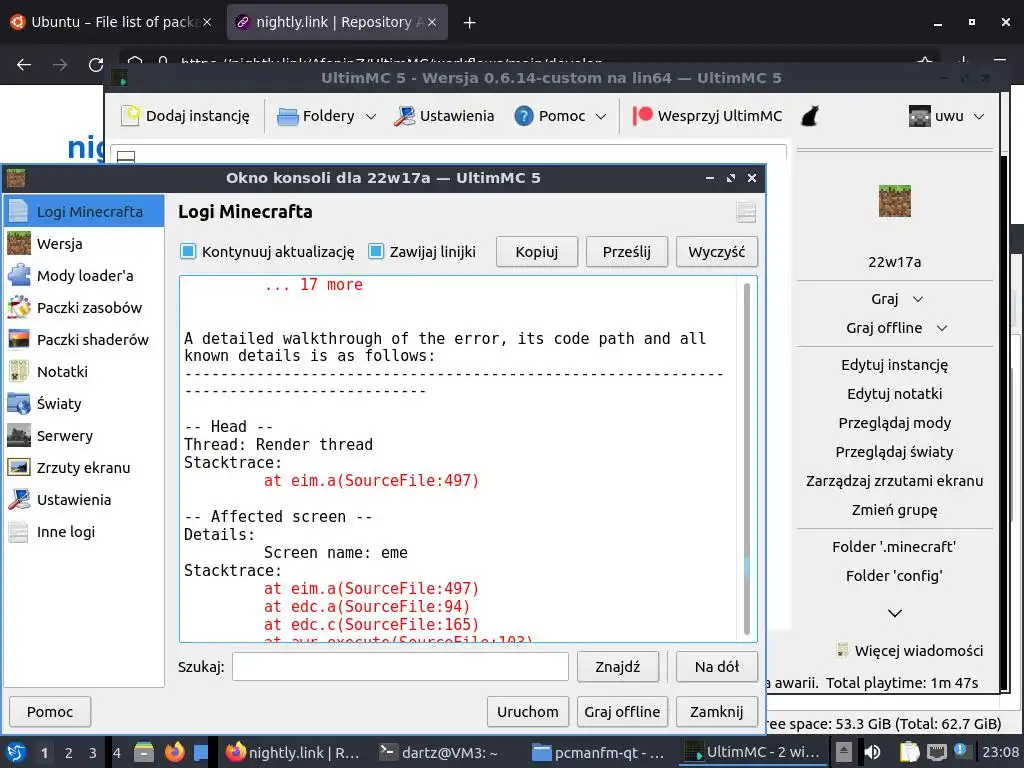This screenshot has height=768, width=1024.
Task: Click Przeglądaj mody
Action: pos(895,423)
